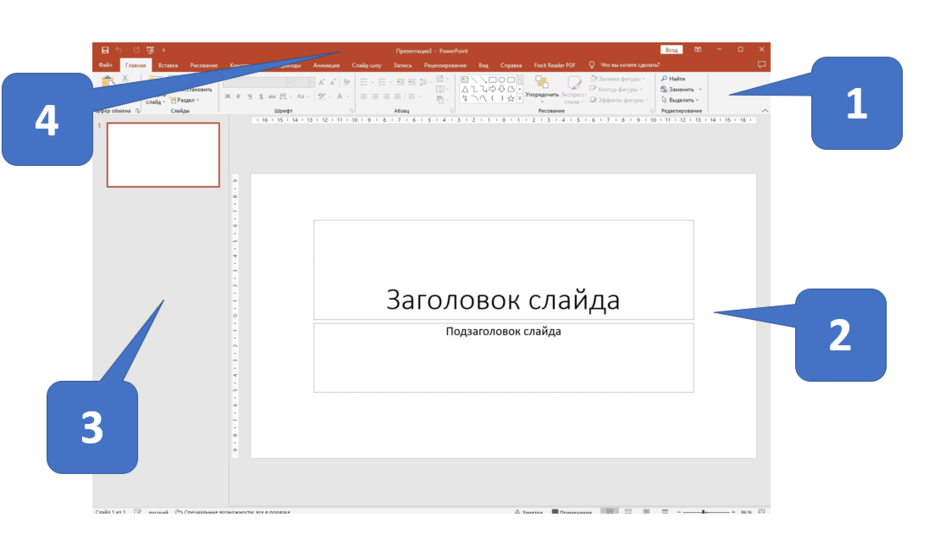Image resolution: width=940 pixels, height=556 pixels.
Task: Toggle bold Ж formatting
Action: click(x=227, y=97)
